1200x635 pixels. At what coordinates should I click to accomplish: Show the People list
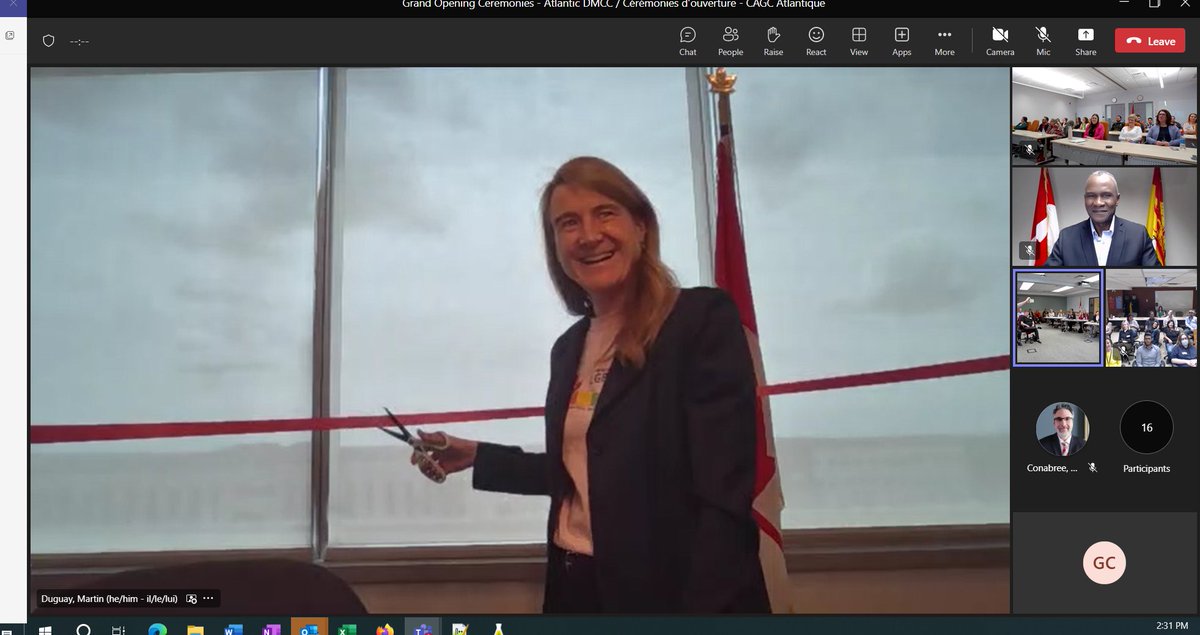point(730,41)
